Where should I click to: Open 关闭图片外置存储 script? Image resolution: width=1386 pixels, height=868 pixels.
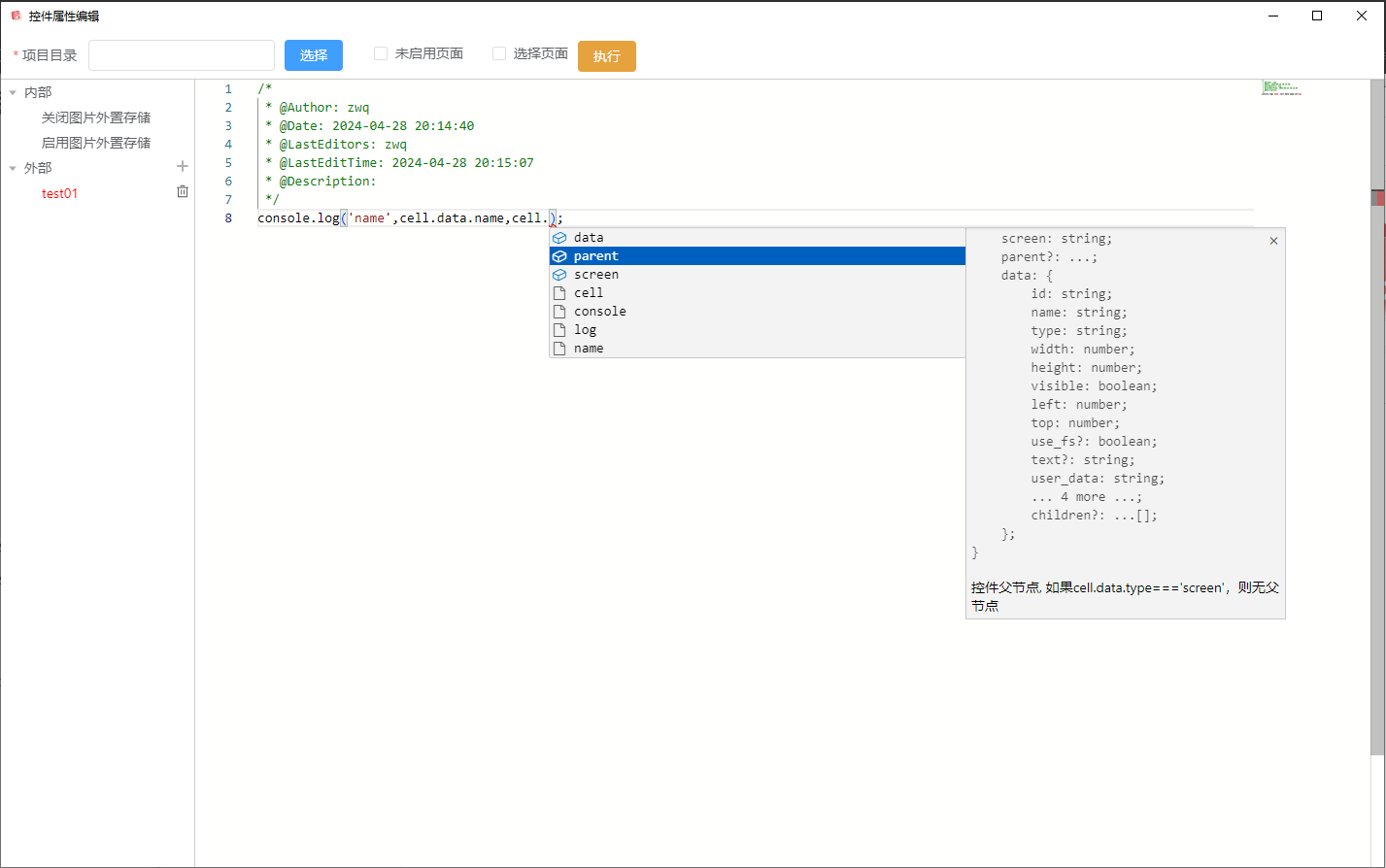[96, 117]
